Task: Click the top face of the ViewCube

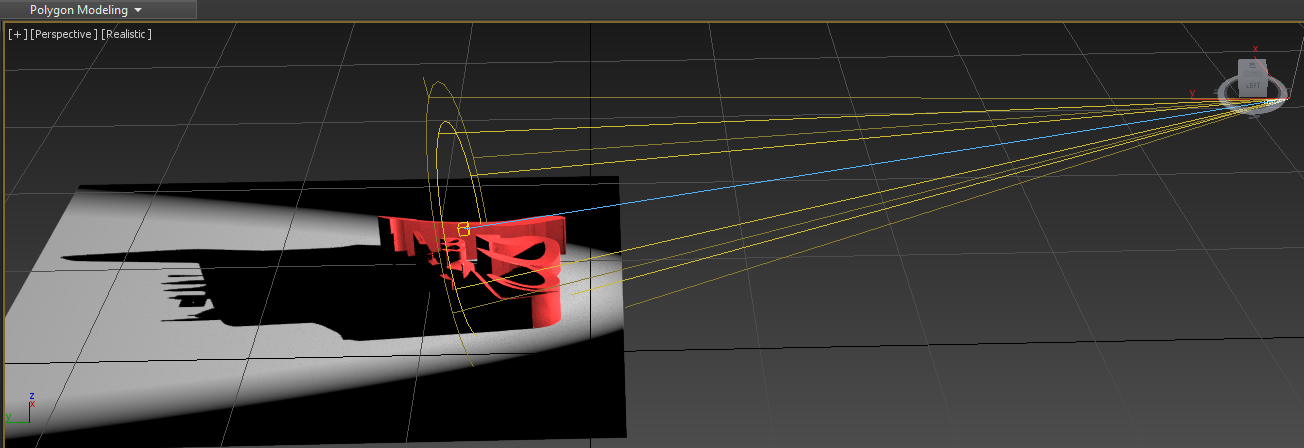Action: coord(1252,65)
